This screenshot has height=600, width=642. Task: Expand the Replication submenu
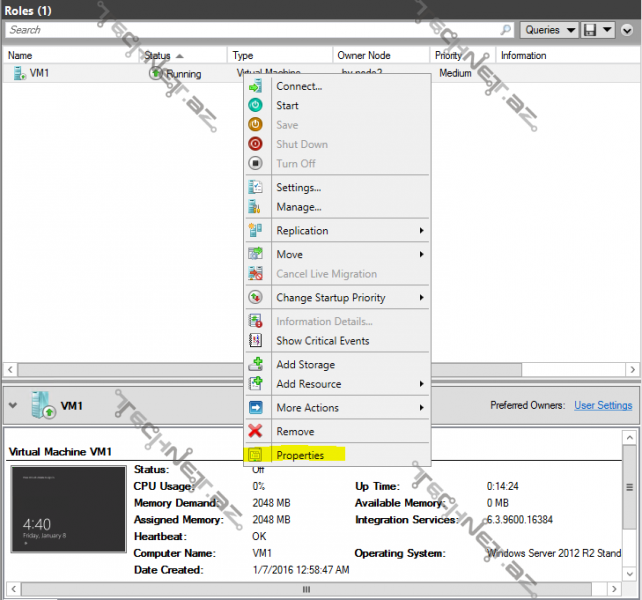[338, 231]
